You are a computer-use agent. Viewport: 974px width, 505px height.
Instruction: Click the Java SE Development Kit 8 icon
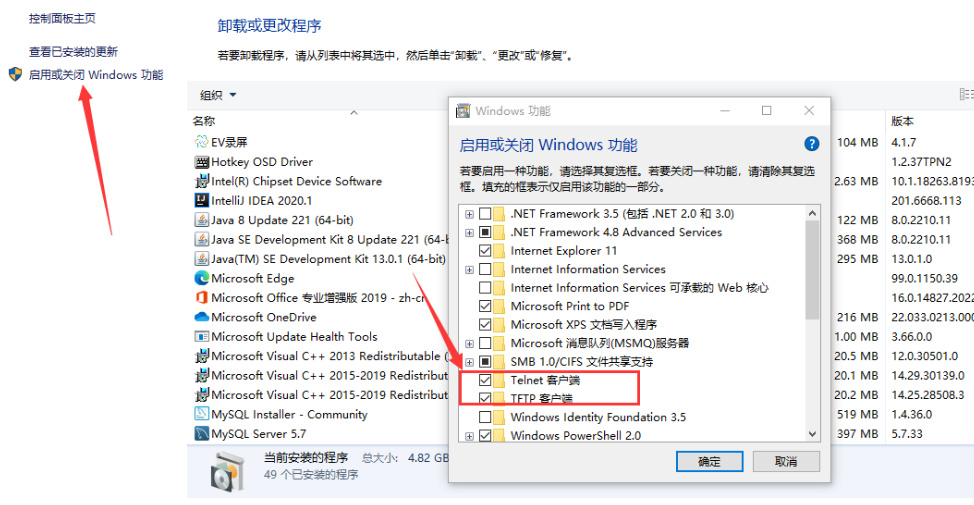201,239
